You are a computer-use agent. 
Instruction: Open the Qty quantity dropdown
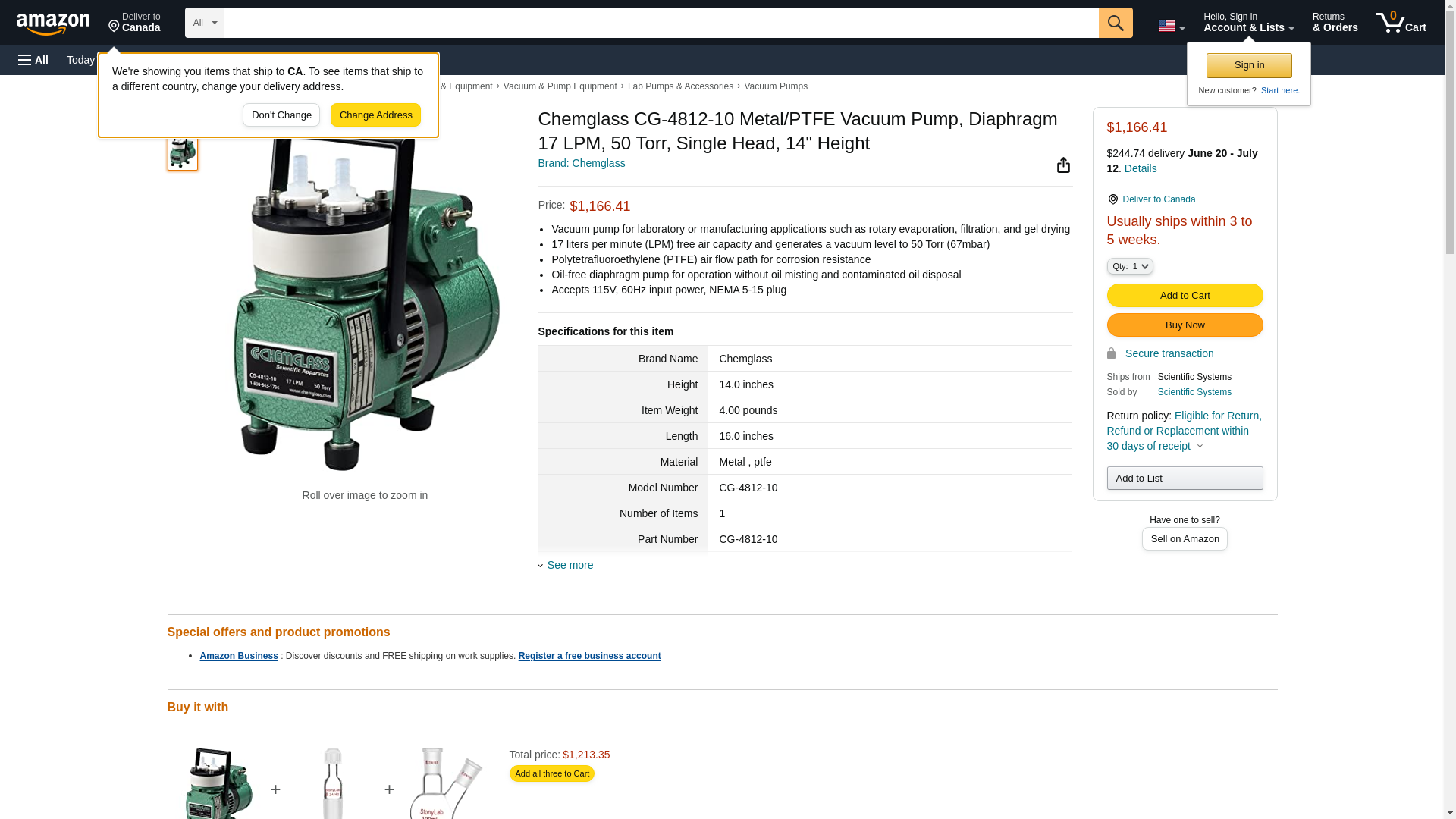(1129, 266)
